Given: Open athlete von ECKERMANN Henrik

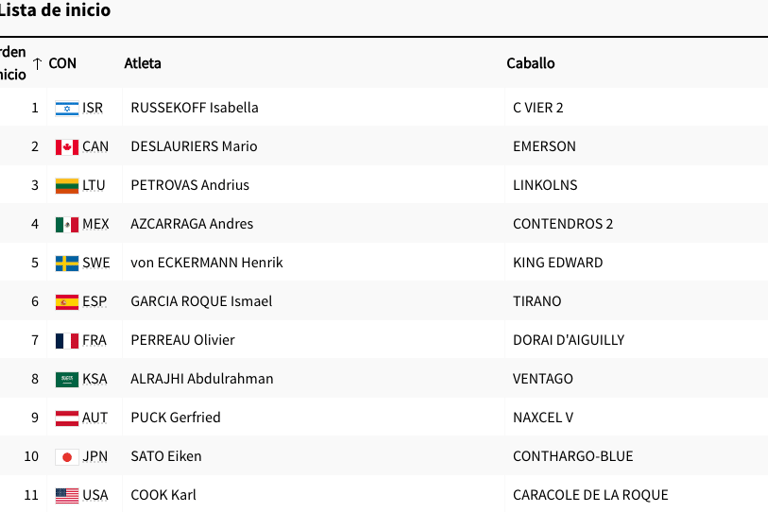Looking at the screenshot, I should (206, 263).
